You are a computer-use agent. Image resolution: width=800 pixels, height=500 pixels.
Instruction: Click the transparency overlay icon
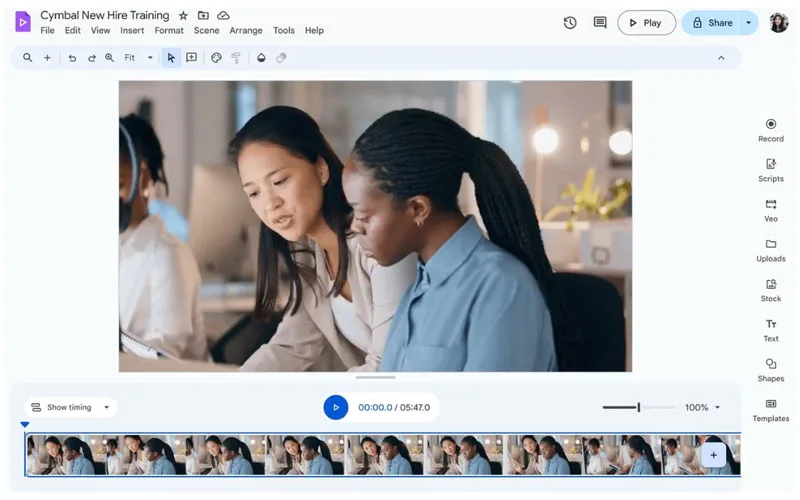pos(281,58)
